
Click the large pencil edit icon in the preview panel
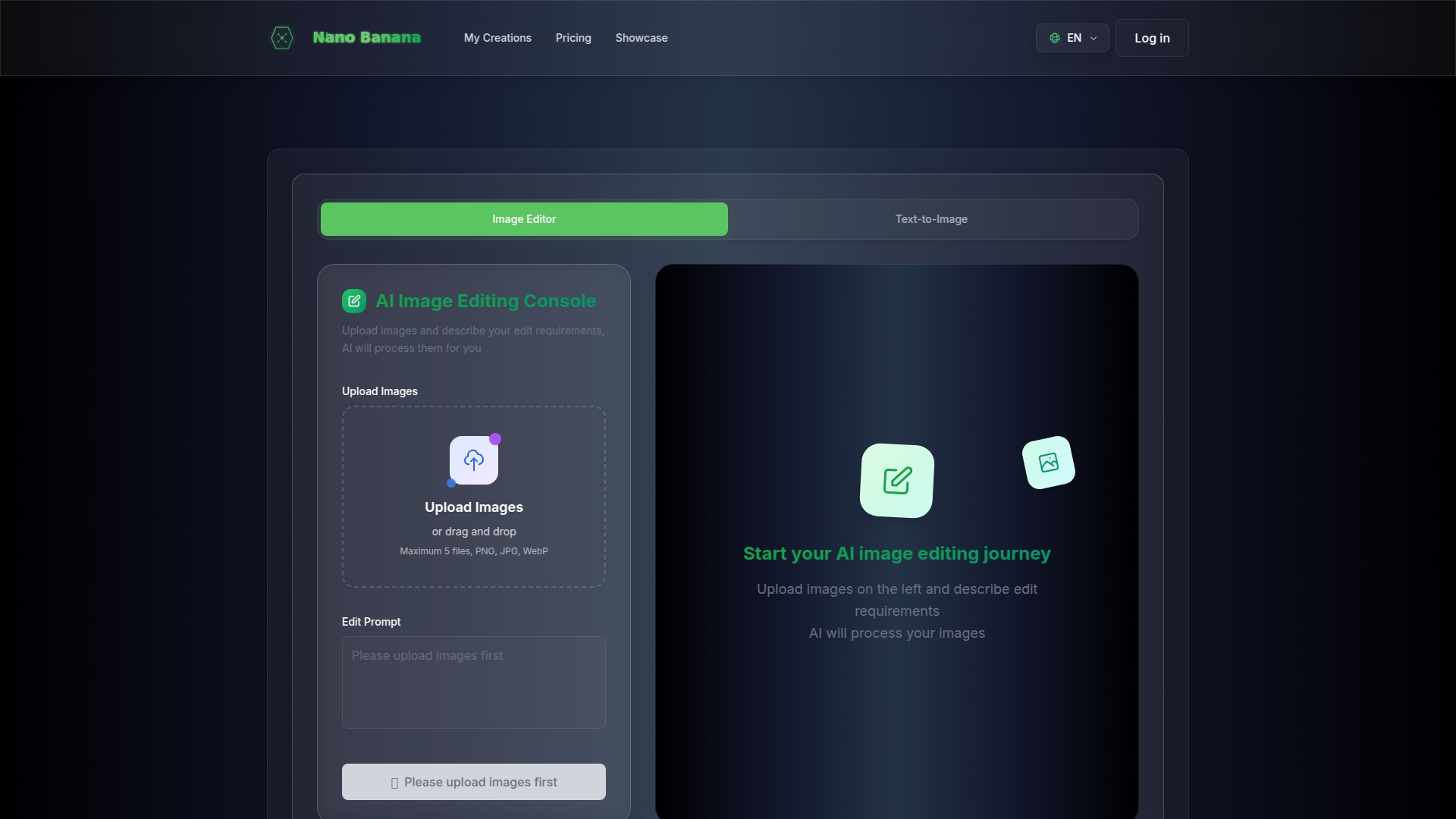[x=897, y=481]
